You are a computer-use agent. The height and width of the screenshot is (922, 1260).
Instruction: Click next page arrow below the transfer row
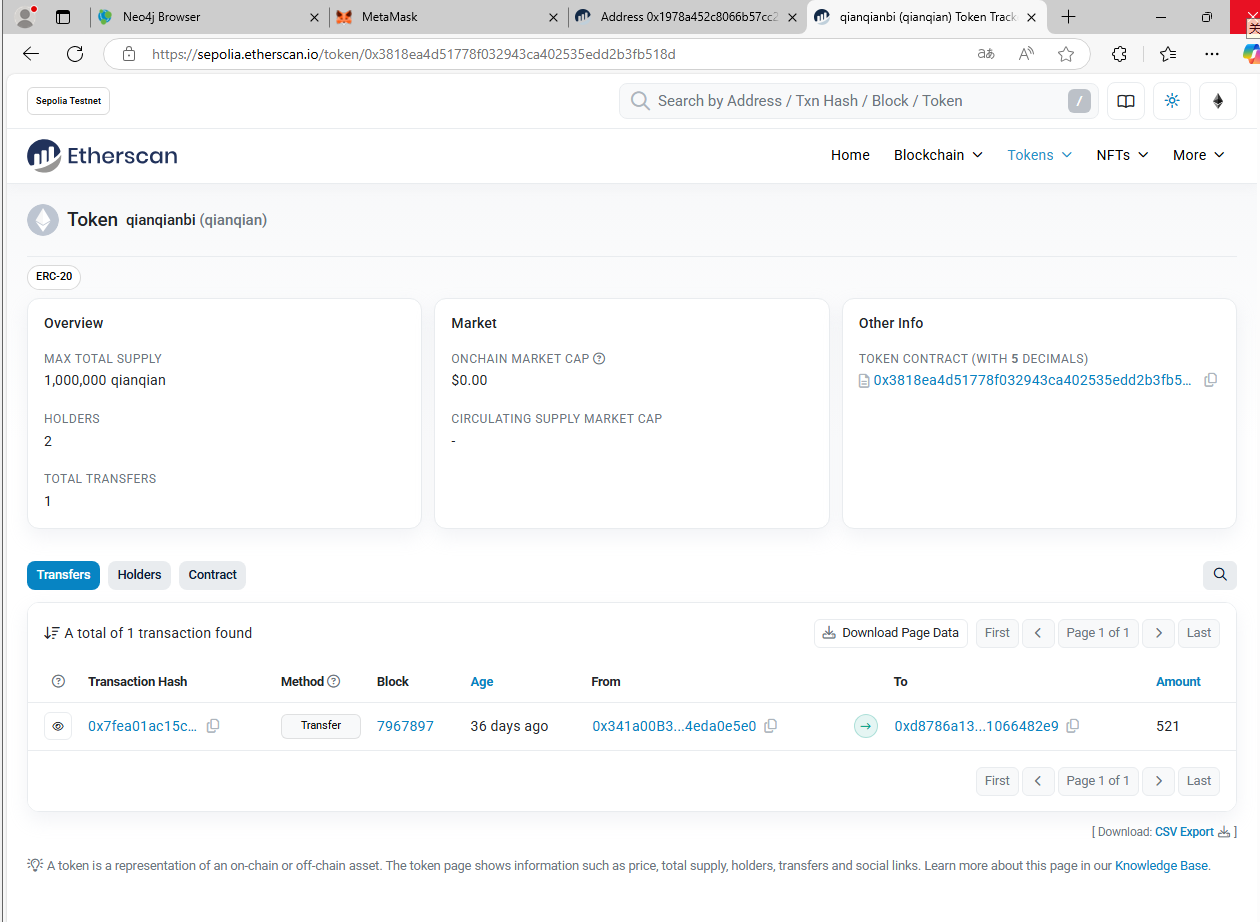[1158, 781]
